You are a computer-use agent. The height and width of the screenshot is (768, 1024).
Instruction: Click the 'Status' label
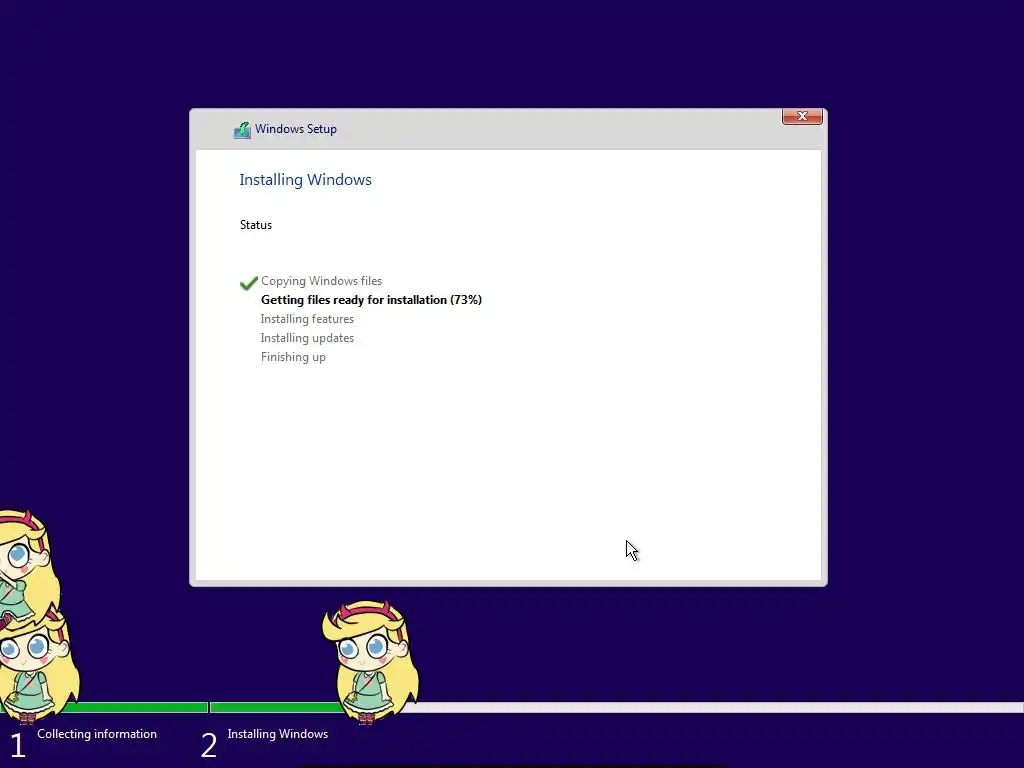[256, 225]
